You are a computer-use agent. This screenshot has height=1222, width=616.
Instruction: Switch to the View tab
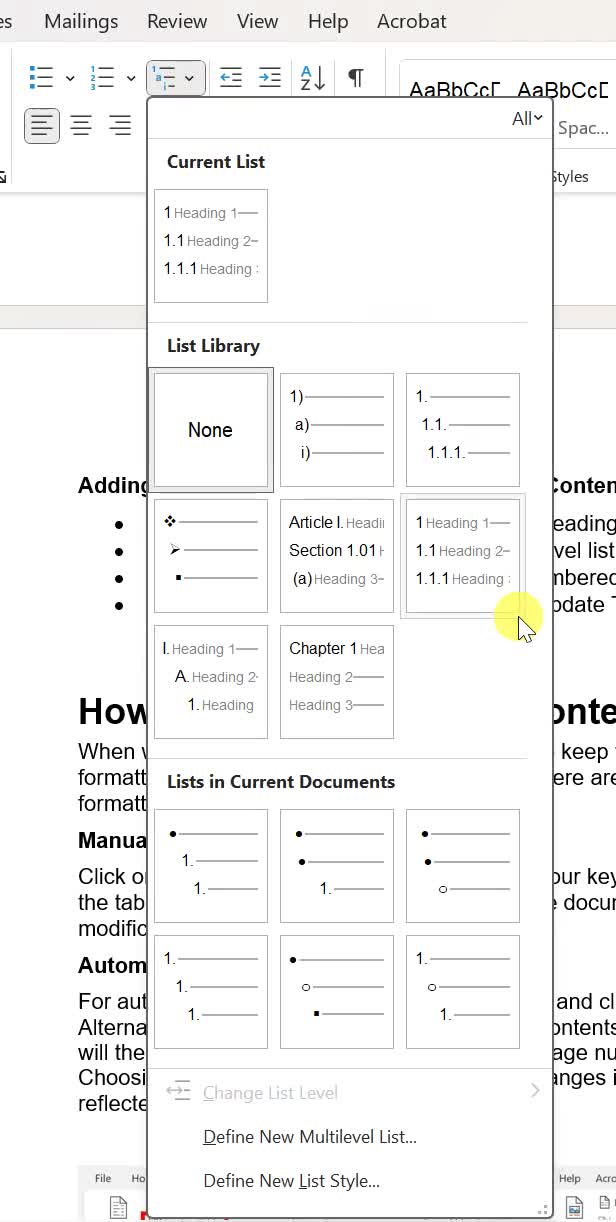(258, 21)
